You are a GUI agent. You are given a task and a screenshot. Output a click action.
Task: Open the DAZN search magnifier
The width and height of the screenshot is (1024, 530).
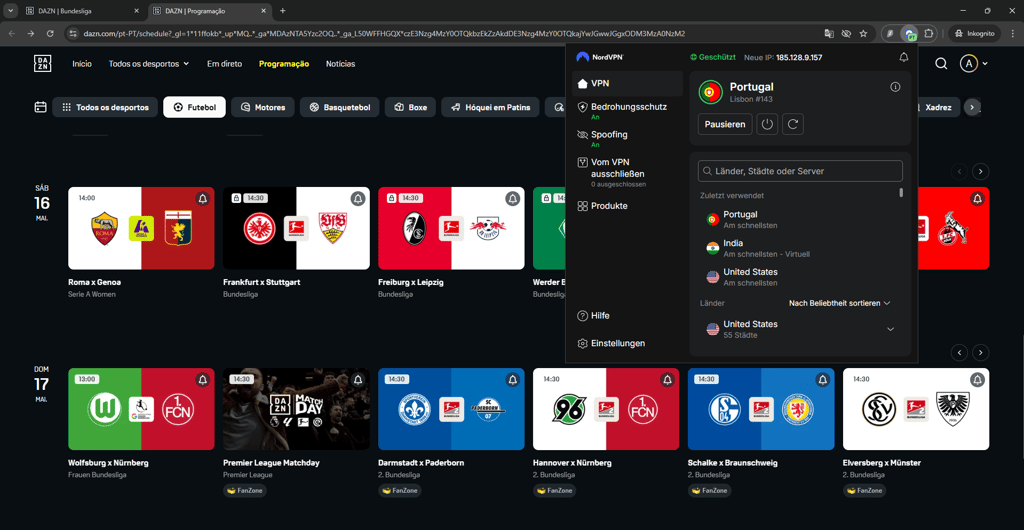point(941,63)
